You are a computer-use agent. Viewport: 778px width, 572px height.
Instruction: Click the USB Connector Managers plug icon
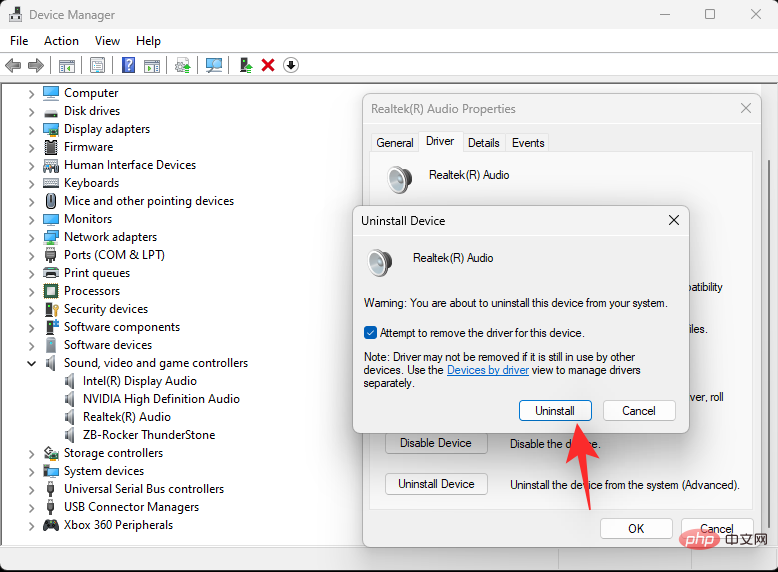click(50, 507)
